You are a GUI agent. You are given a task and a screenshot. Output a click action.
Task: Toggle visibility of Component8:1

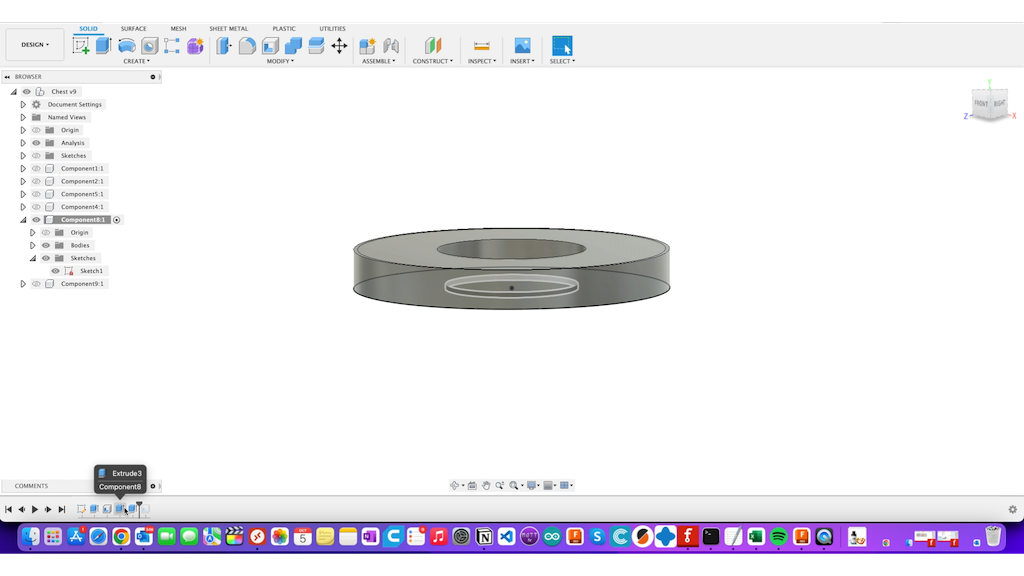point(37,220)
